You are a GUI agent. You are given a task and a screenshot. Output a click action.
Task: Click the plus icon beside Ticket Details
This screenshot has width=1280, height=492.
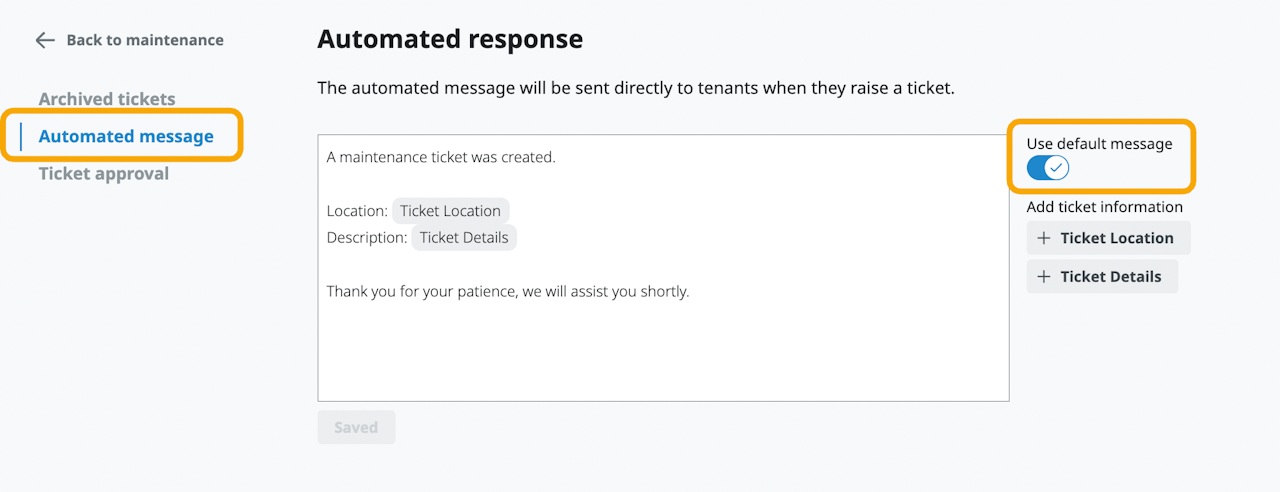[1044, 277]
